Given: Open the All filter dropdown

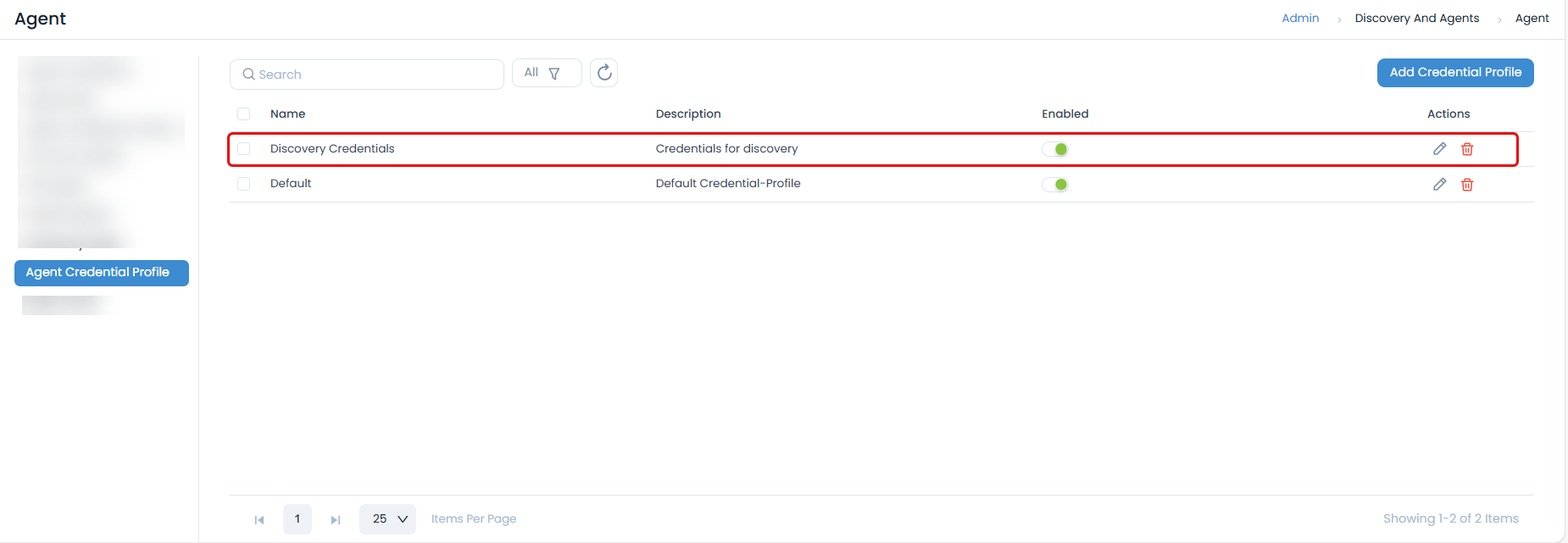Looking at the screenshot, I should pos(547,73).
